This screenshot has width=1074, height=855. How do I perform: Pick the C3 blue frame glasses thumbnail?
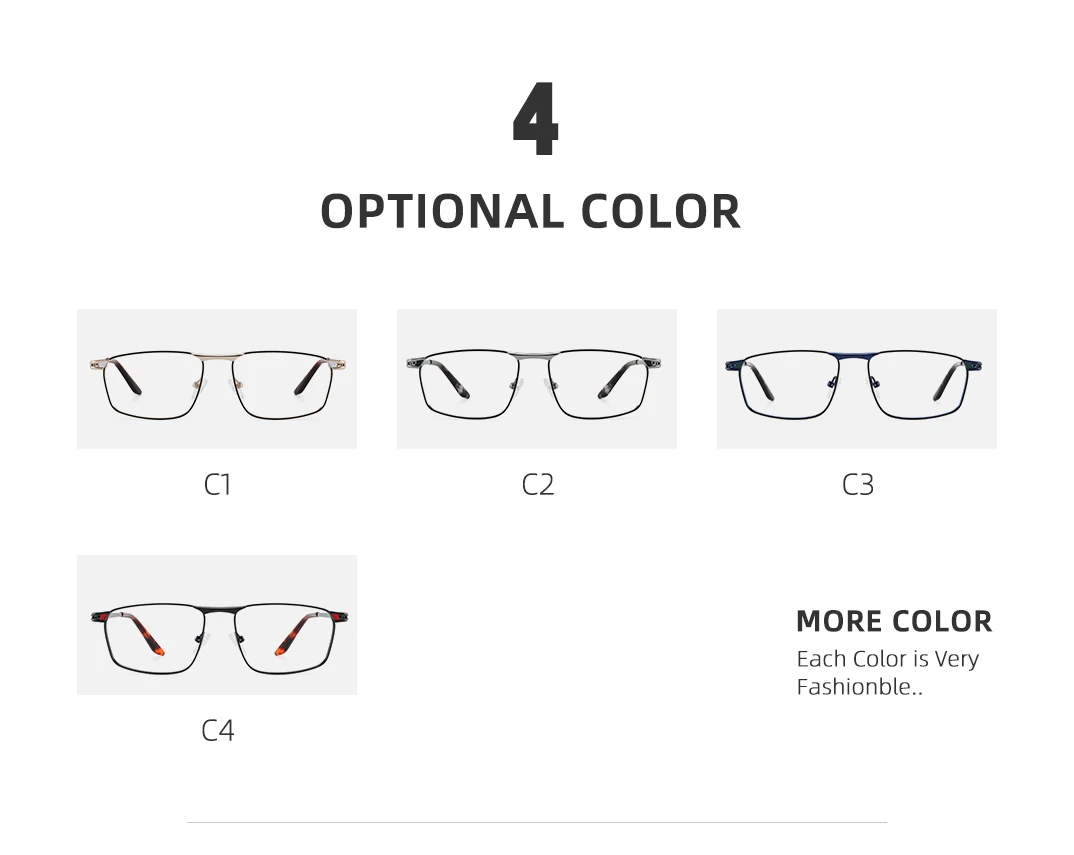coord(857,378)
